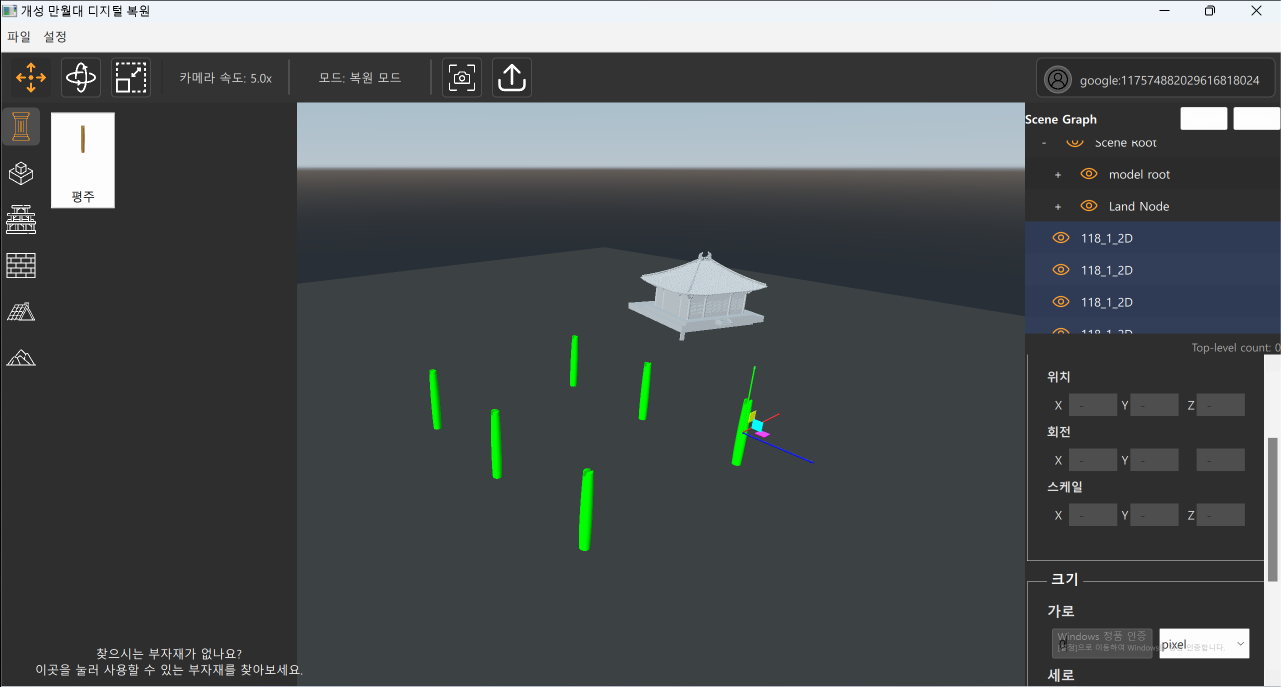This screenshot has height=687, width=1281.
Task: Expand the Land Node tree node
Action: 1058,207
